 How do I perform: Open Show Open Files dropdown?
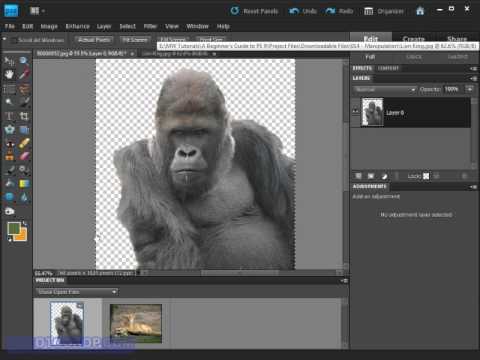[77, 292]
